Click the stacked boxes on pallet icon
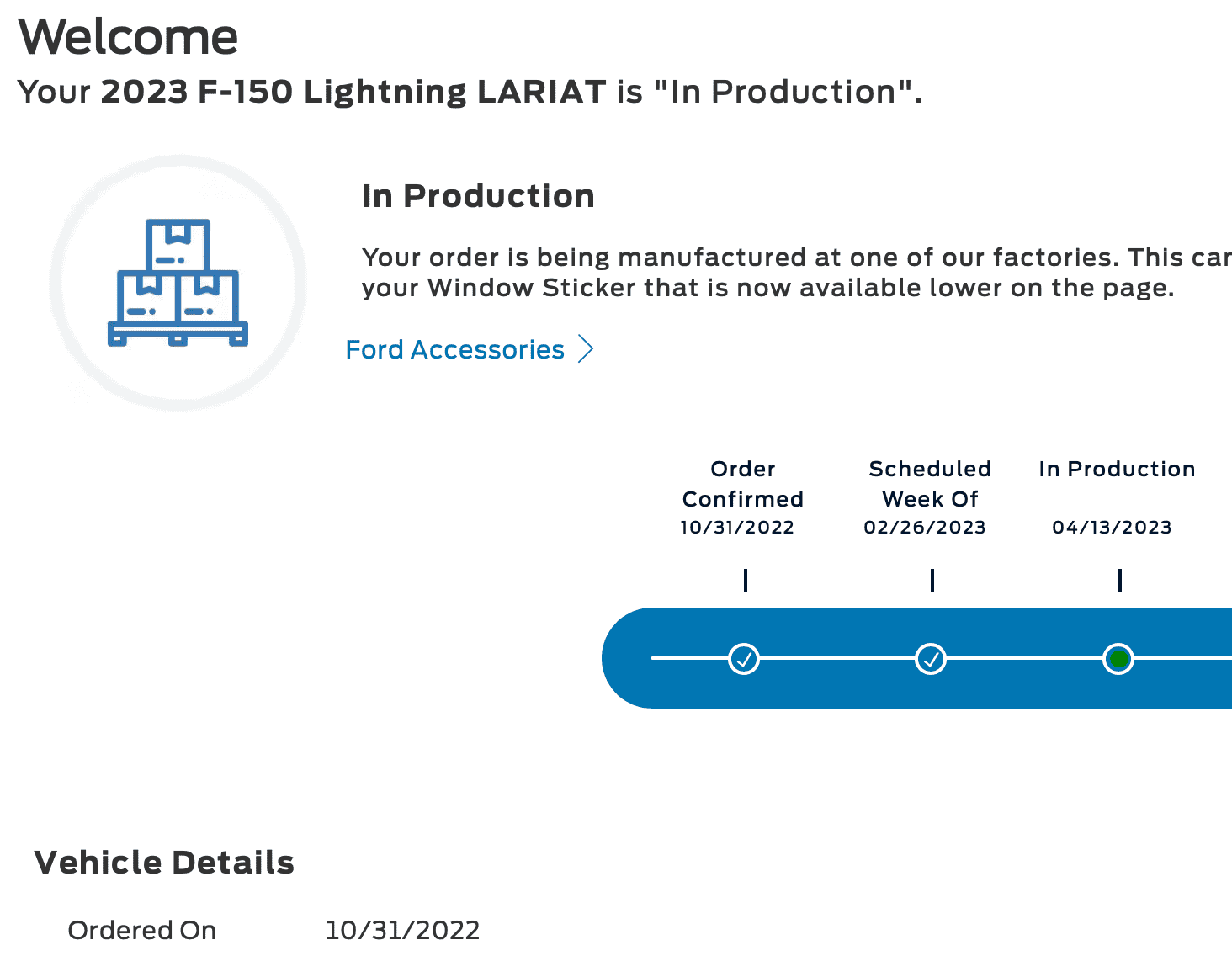Viewport: 1232px width, 956px height. click(178, 283)
